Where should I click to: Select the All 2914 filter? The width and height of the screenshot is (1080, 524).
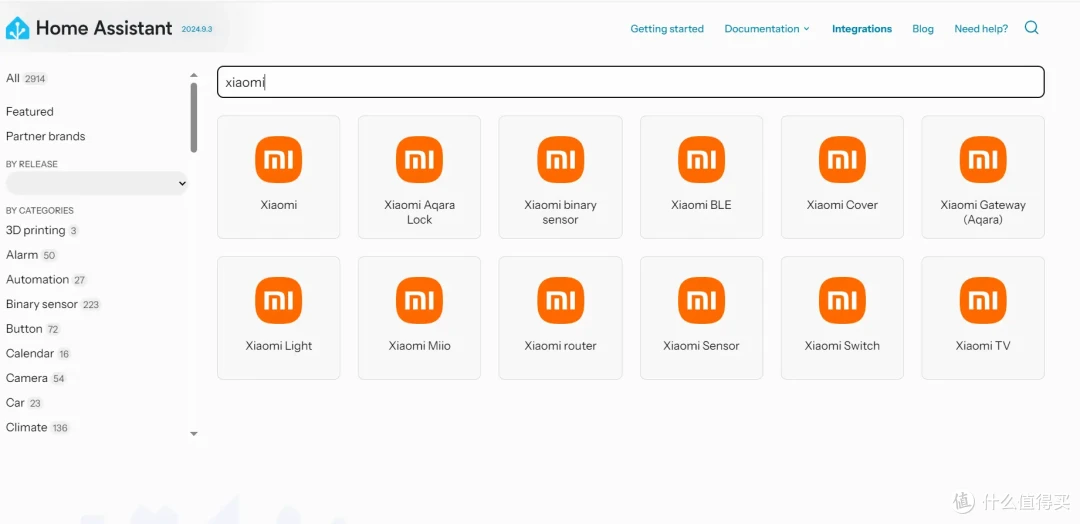pyautogui.click(x=26, y=78)
